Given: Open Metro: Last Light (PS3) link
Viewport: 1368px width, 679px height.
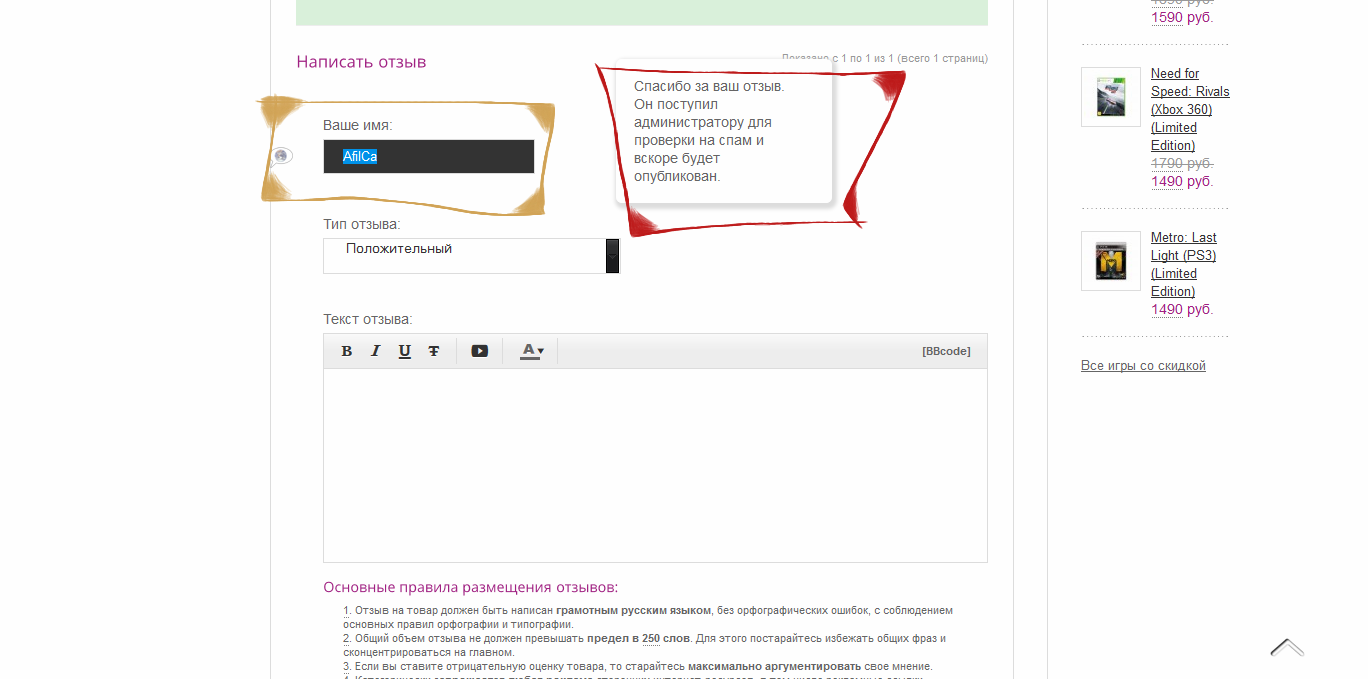Looking at the screenshot, I should tap(1184, 264).
